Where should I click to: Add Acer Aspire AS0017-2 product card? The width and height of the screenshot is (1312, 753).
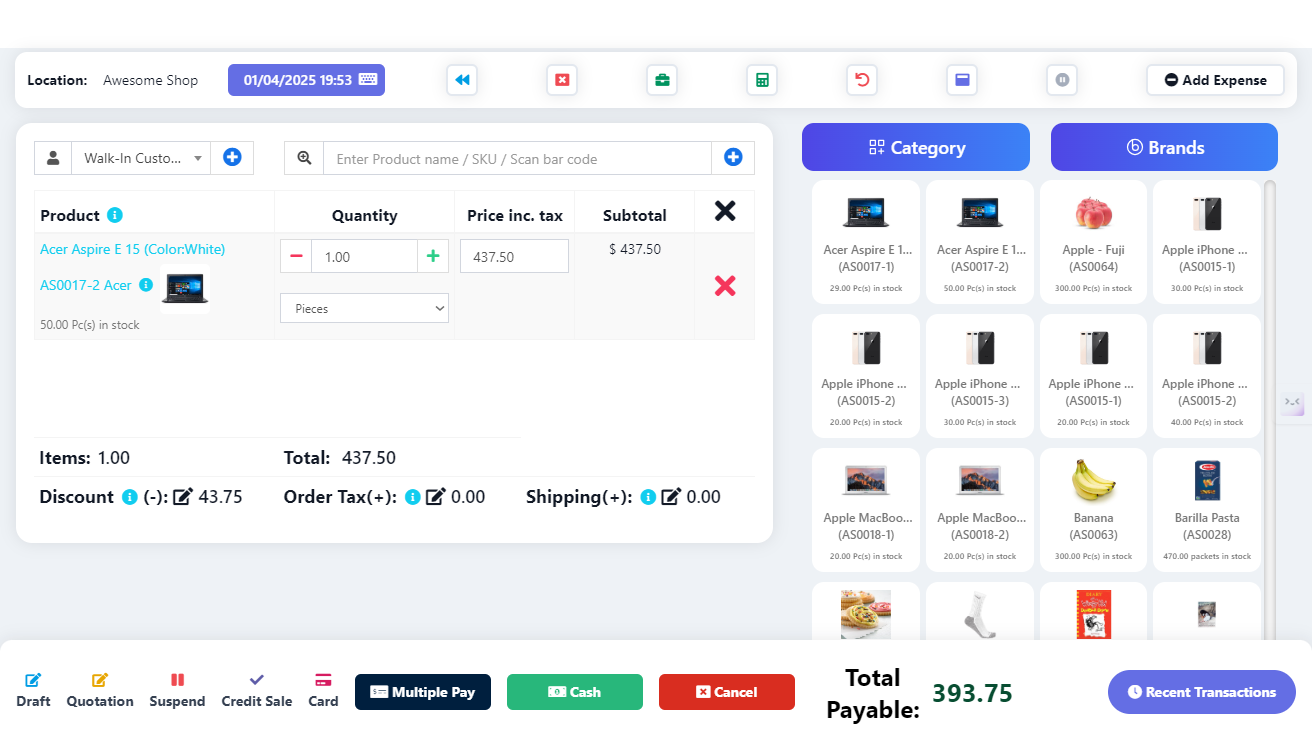coord(980,242)
